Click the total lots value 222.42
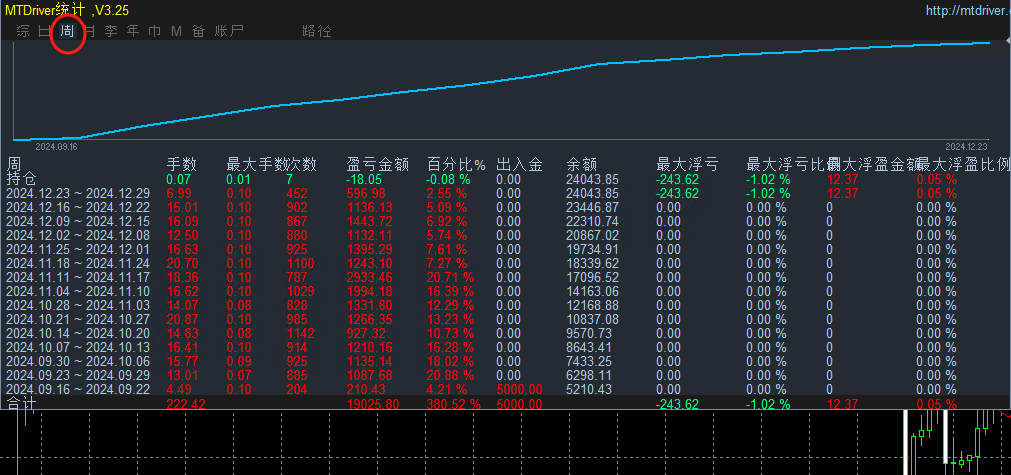Image resolution: width=1011 pixels, height=475 pixels. (x=187, y=404)
